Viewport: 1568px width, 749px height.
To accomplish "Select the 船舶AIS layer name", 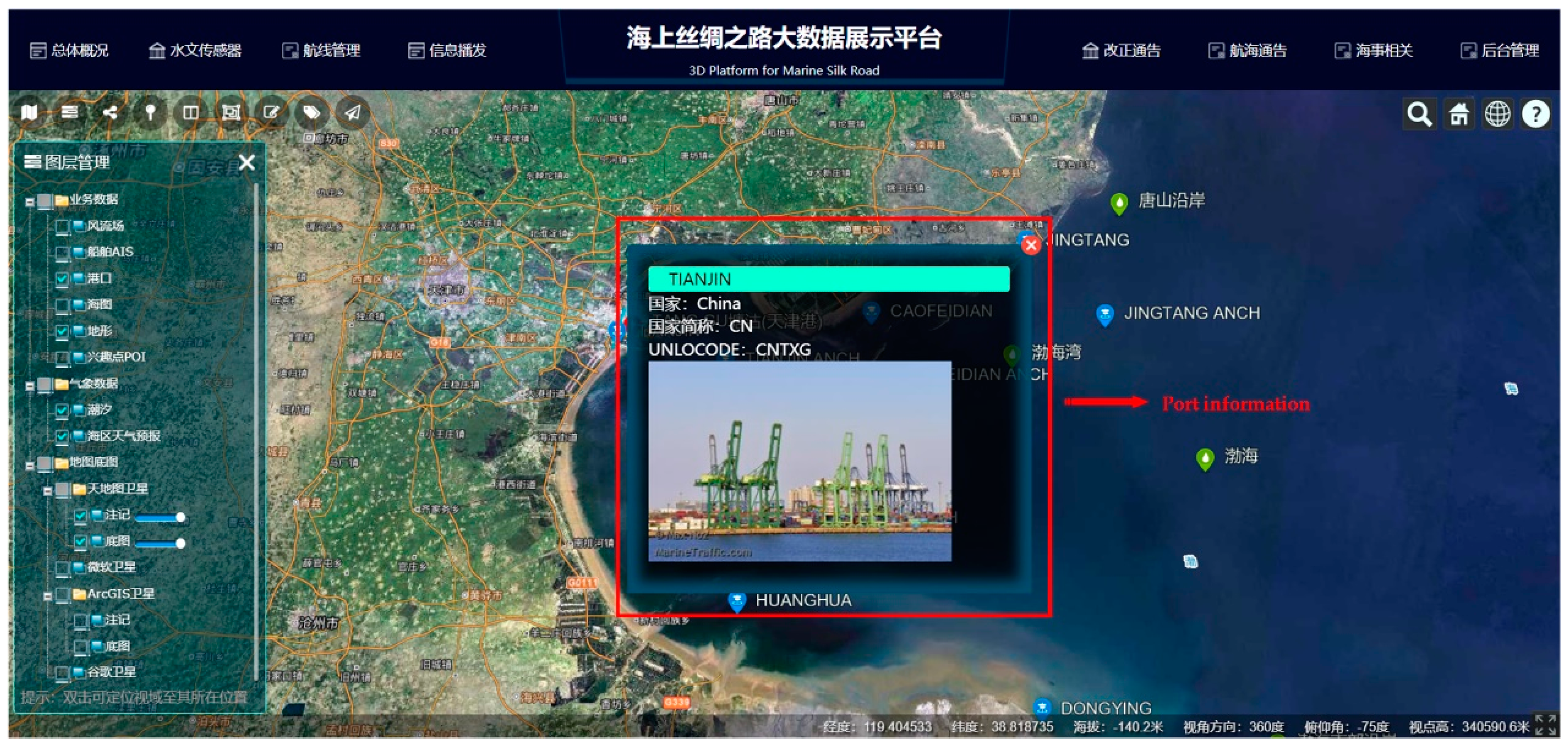I will (110, 252).
